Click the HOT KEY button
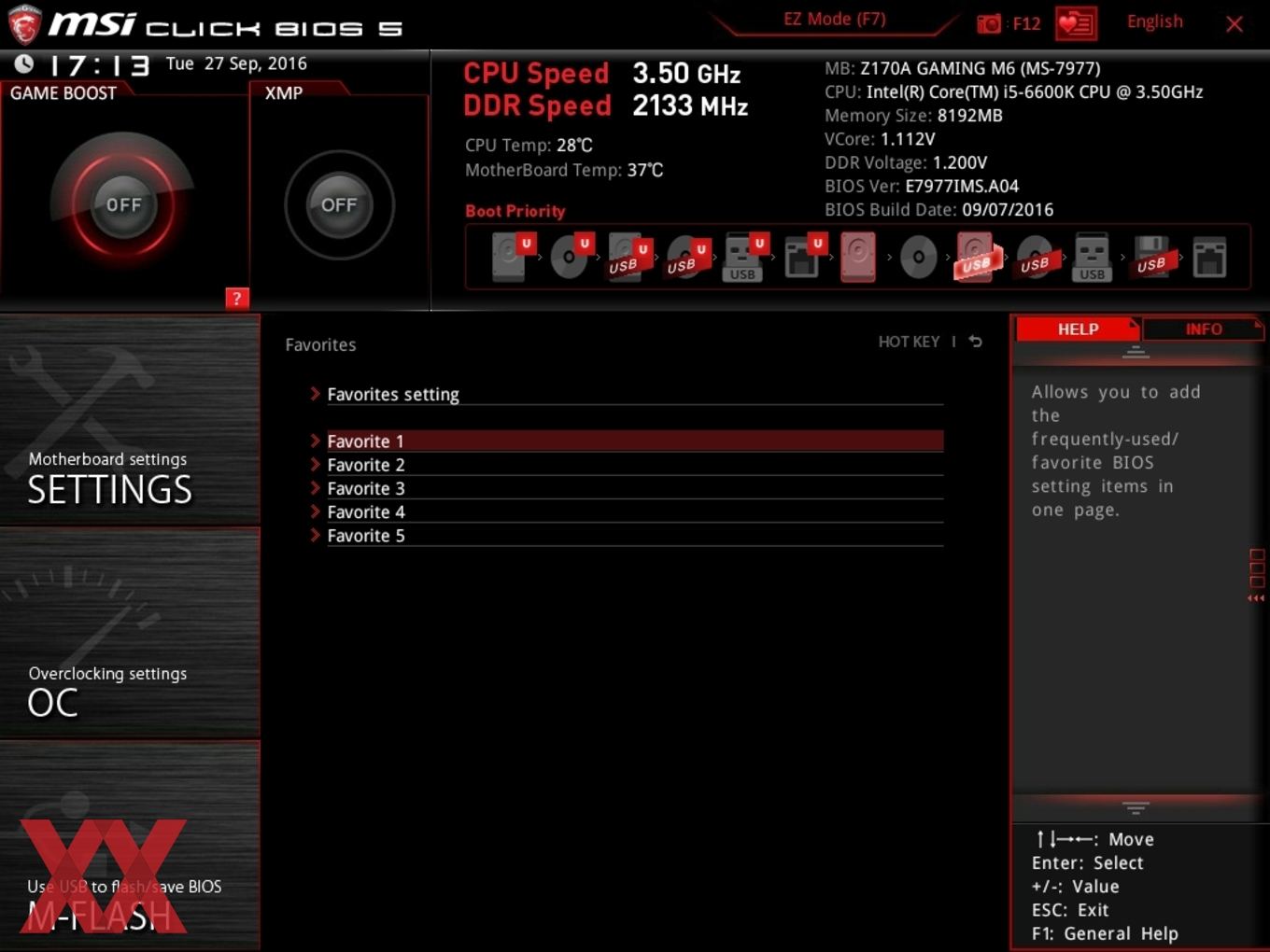 pos(909,342)
